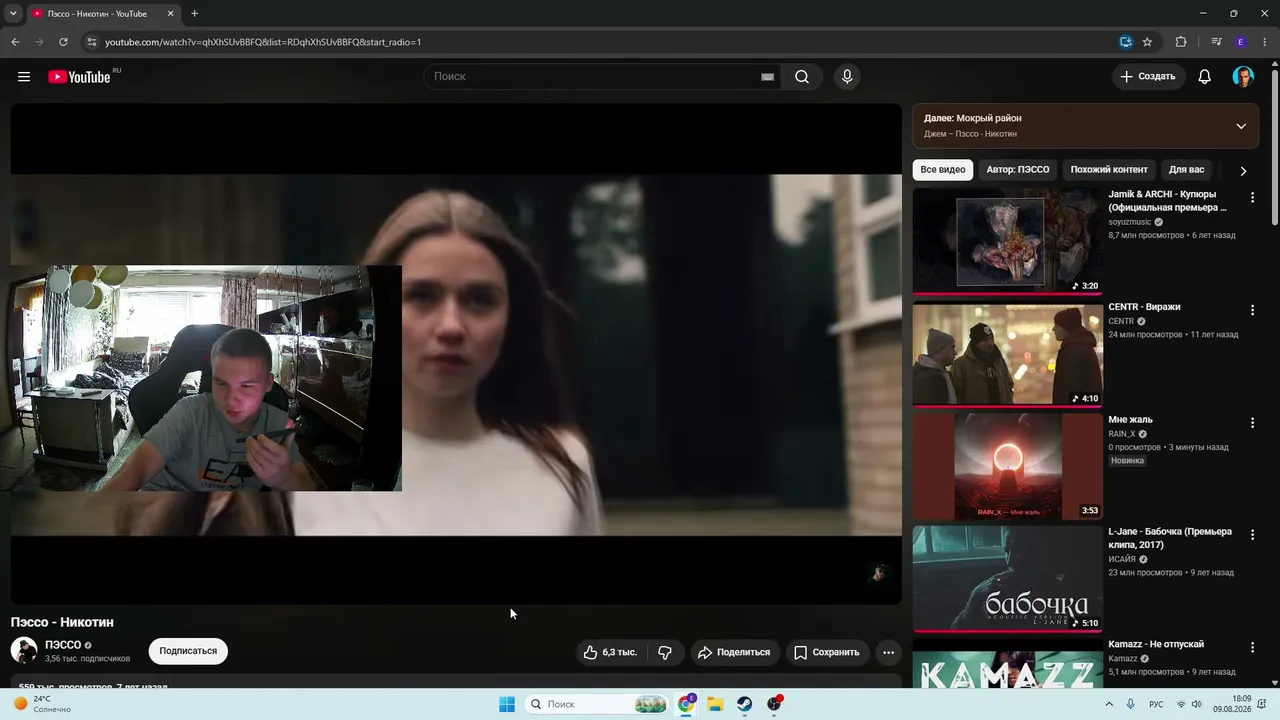Click the video player to pause
Image resolution: width=1280 pixels, height=720 pixels.
pos(456,354)
